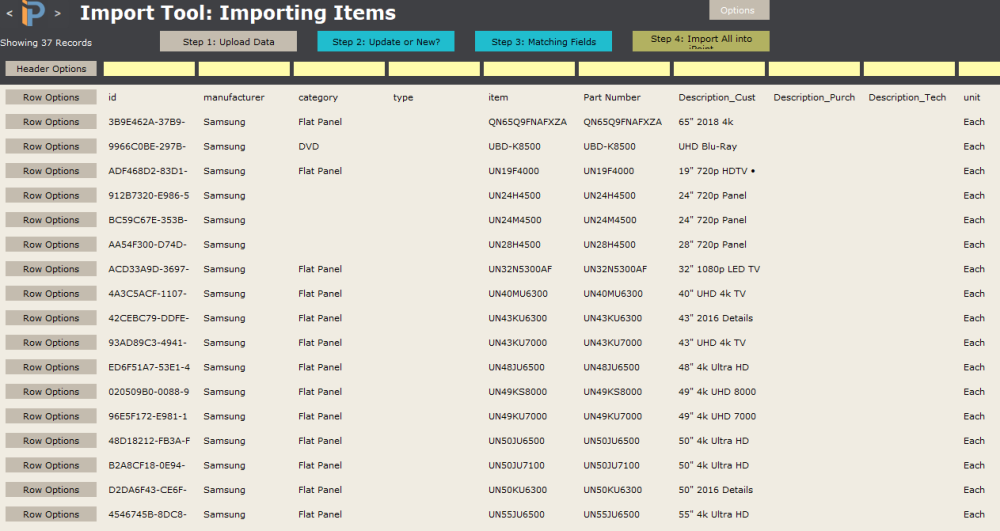
Task: Open the Options button at top
Action: tap(739, 10)
